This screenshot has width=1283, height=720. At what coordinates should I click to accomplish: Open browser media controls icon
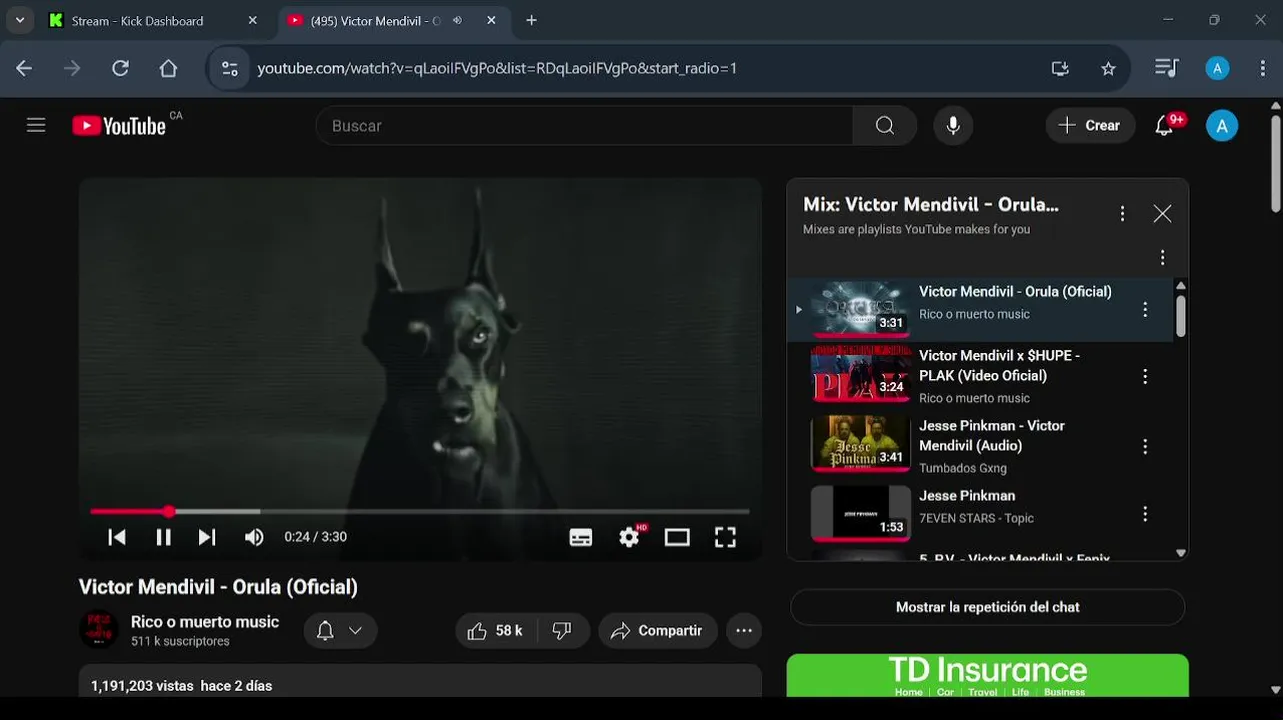point(1166,68)
